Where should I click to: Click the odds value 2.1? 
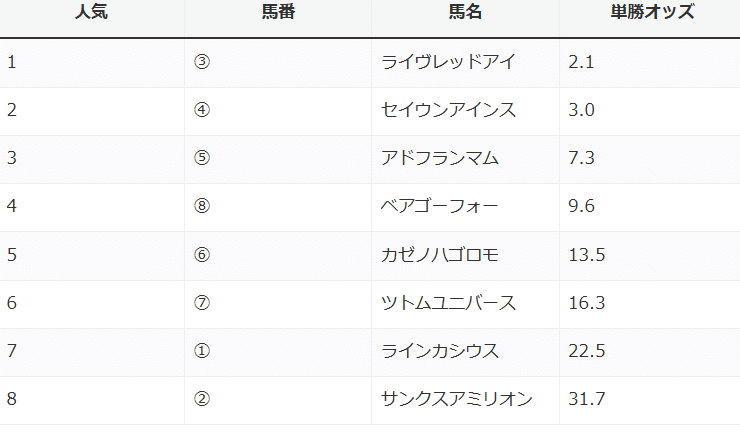[x=581, y=62]
